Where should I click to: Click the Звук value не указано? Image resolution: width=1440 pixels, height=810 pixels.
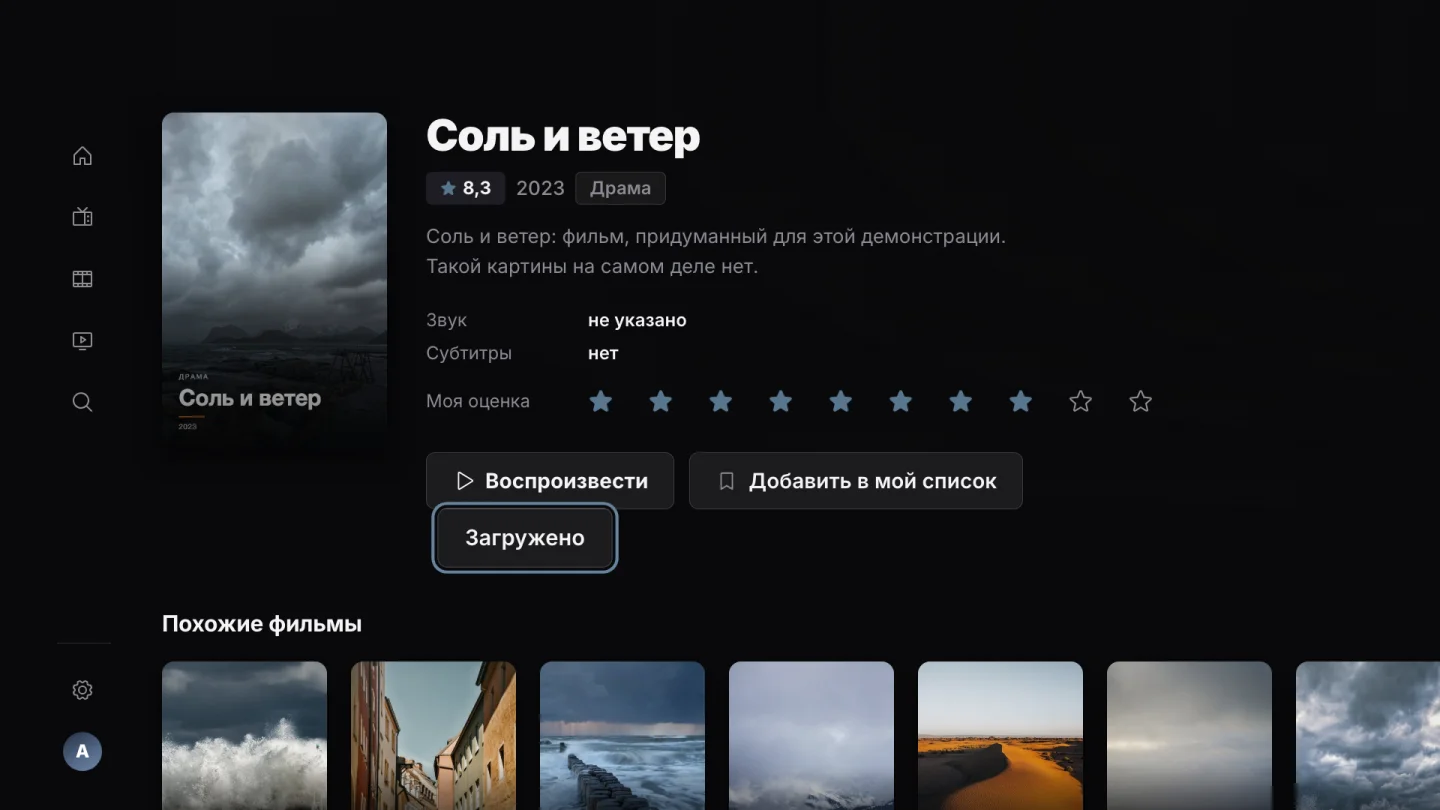[x=637, y=321]
